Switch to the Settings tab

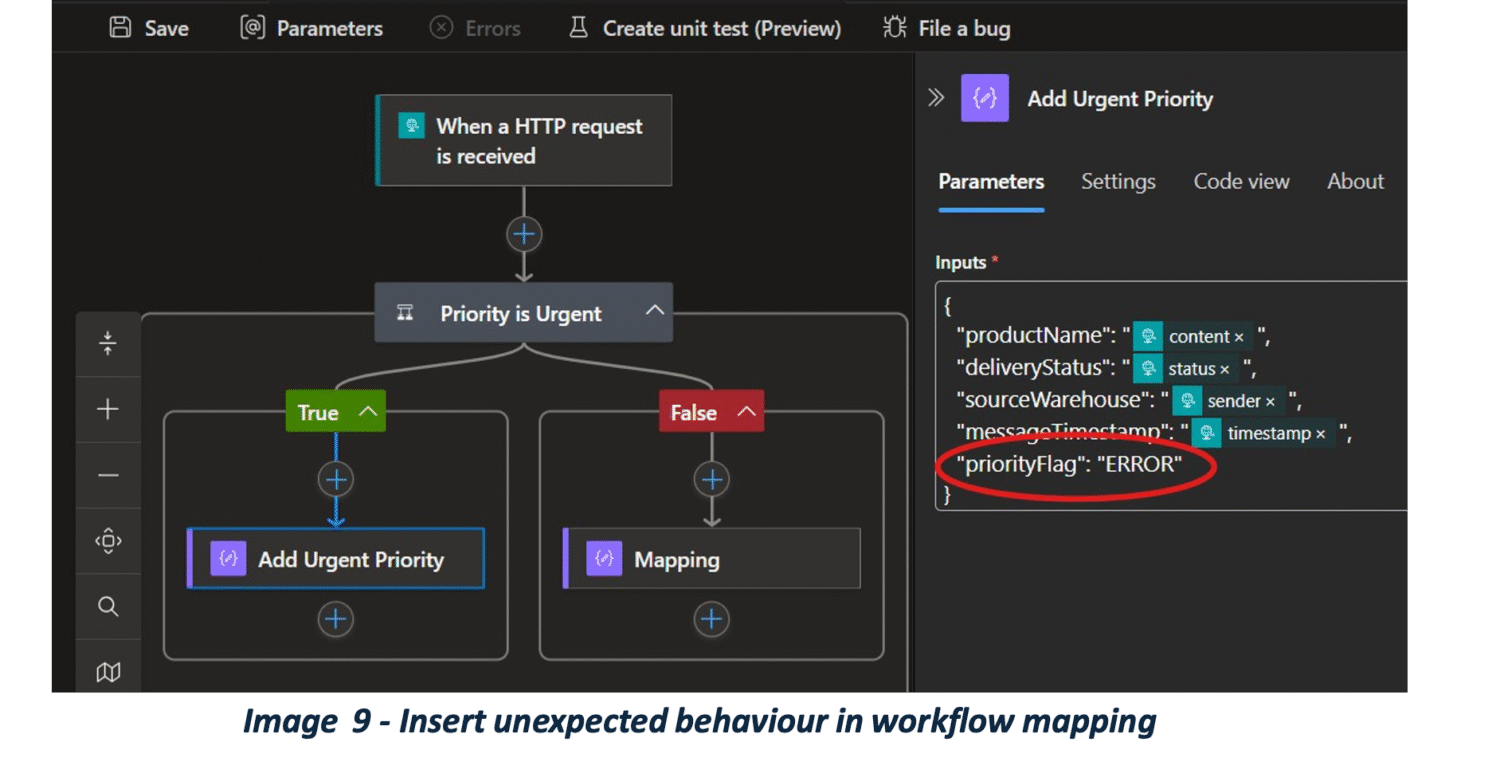[x=1118, y=182]
